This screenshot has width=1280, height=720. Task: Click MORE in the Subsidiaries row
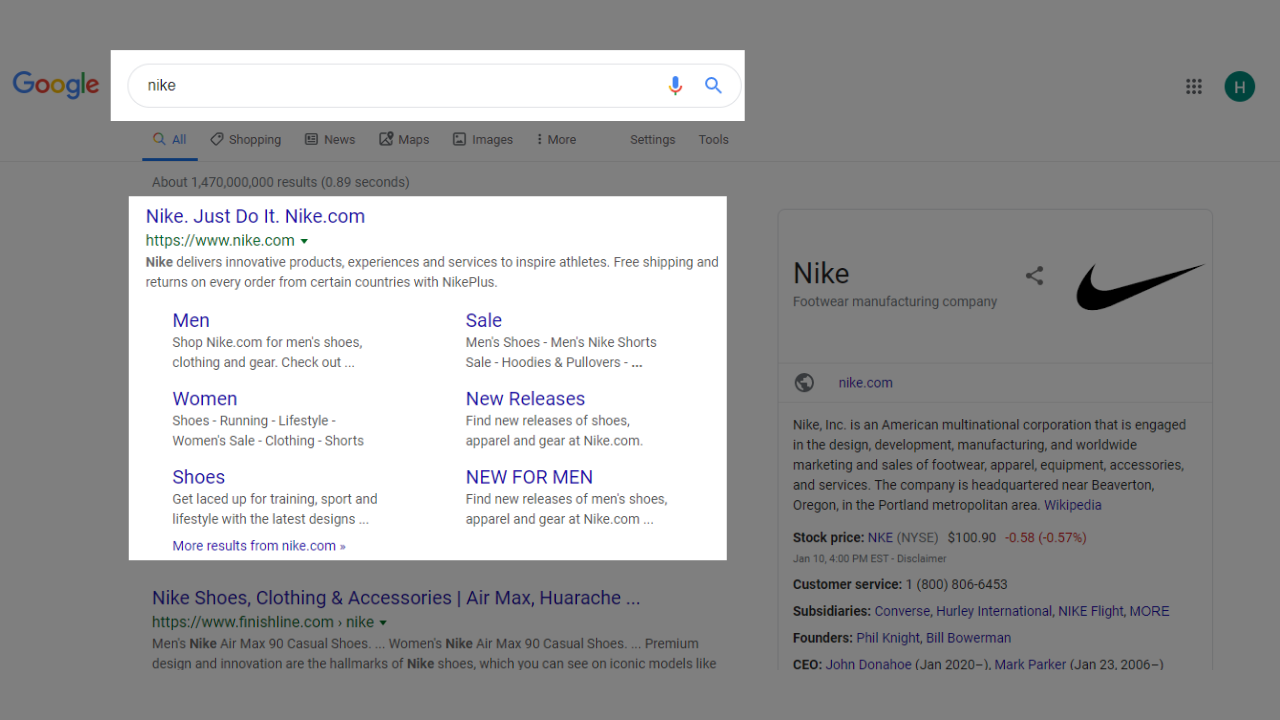(x=1150, y=611)
